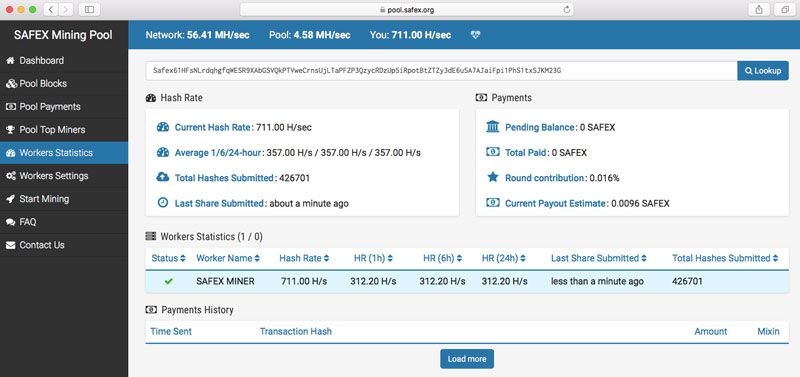
Task: Click Pending Balance bank icon
Action: click(493, 127)
